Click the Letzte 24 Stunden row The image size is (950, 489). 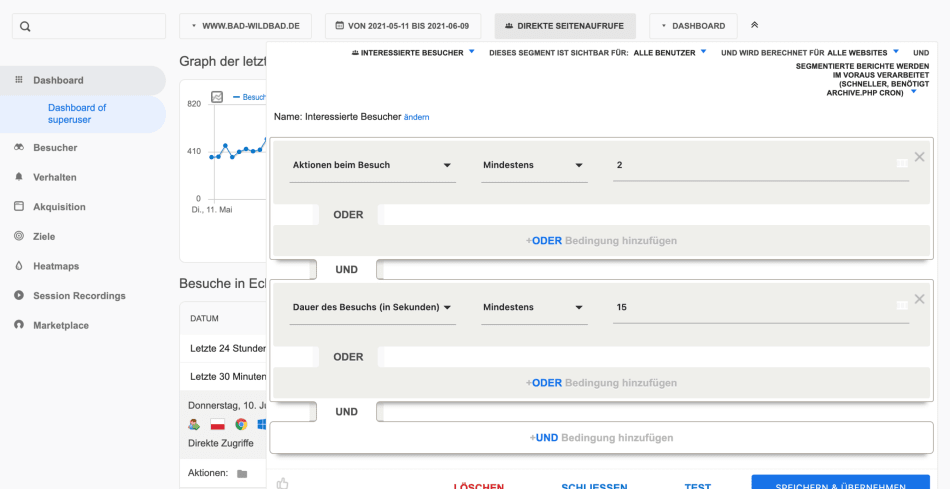point(224,348)
